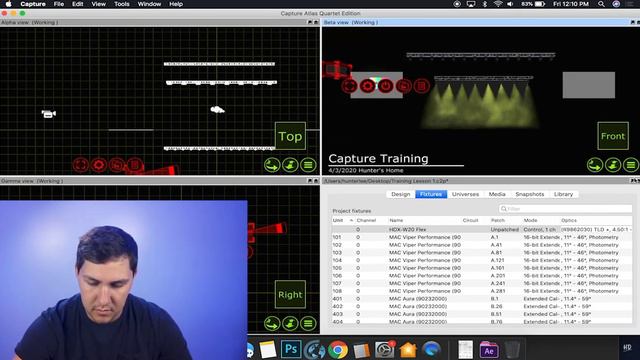Click the red gear icon in Alpha view
Image resolution: width=640 pixels, height=360 pixels.
99,165
